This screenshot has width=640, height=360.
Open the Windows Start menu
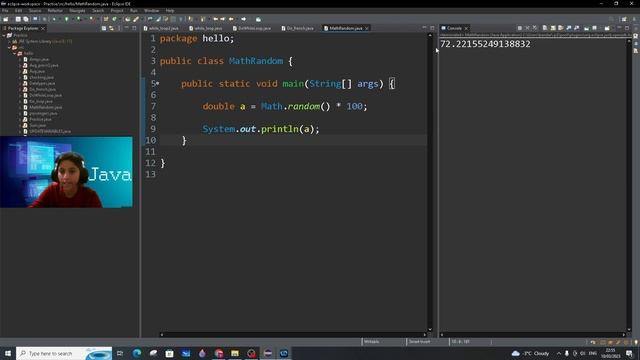point(8,353)
